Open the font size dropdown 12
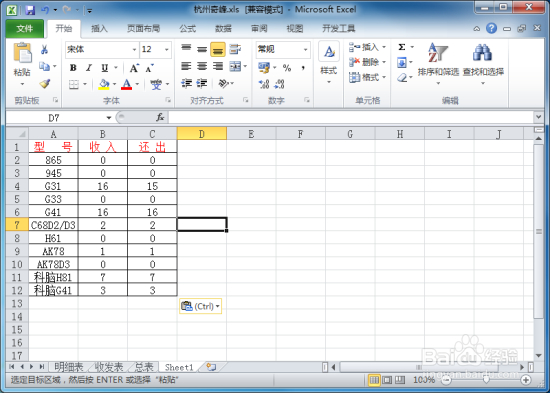 (167, 49)
